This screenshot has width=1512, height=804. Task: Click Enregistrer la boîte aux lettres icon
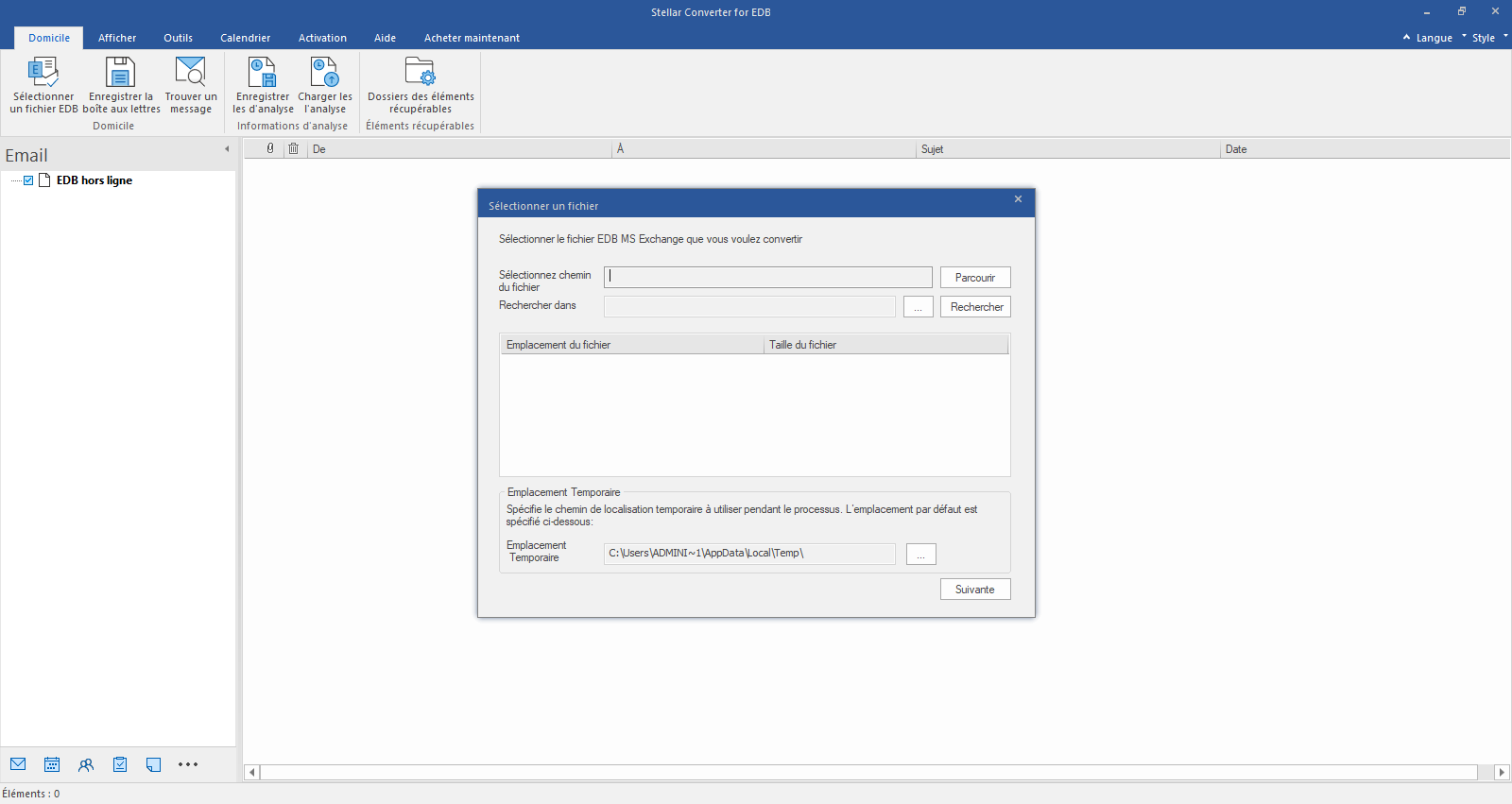[x=120, y=73]
